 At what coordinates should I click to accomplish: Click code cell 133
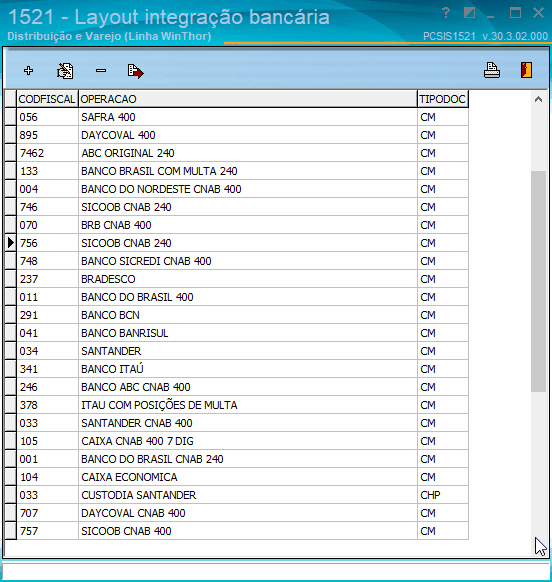[x=47, y=171]
